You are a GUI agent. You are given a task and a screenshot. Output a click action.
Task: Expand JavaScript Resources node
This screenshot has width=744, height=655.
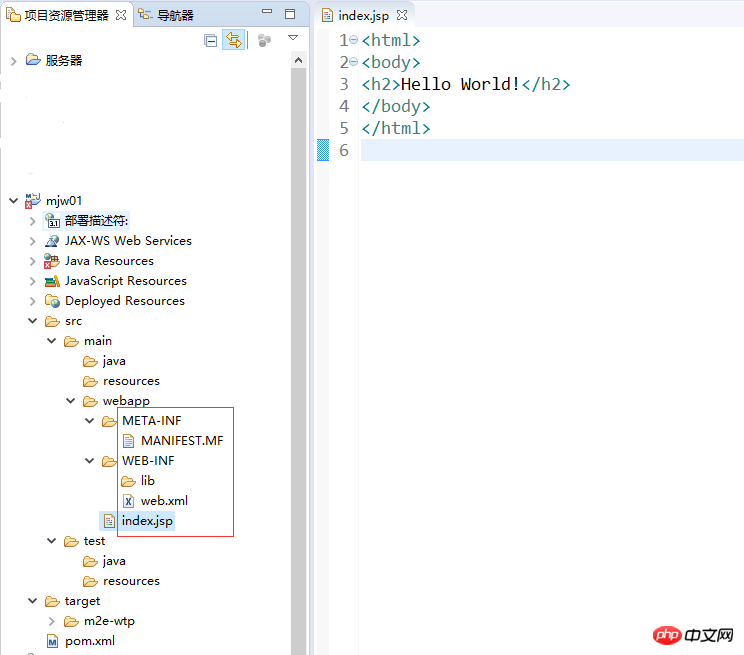pyautogui.click(x=32, y=281)
